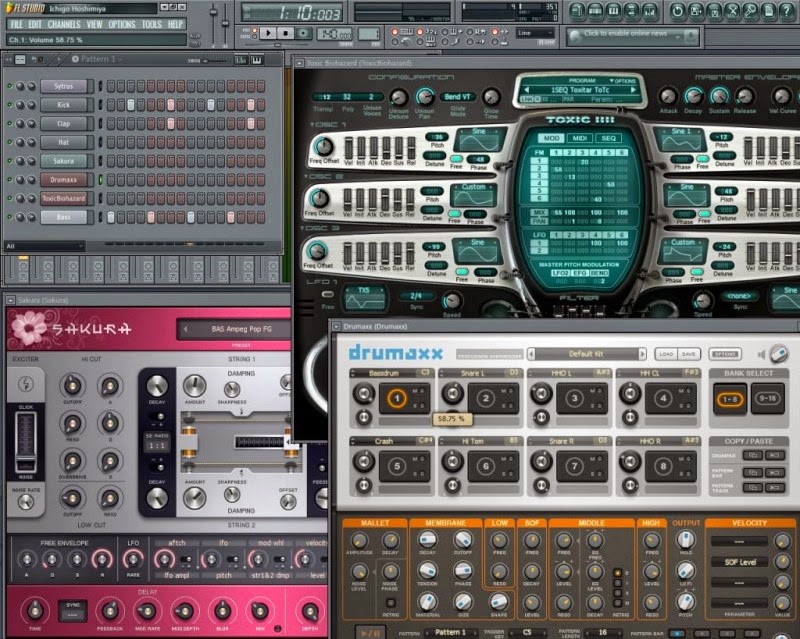Switch to SEQ tab in Toxic display
Image resolution: width=800 pixels, height=639 pixels.
pyautogui.click(x=609, y=138)
